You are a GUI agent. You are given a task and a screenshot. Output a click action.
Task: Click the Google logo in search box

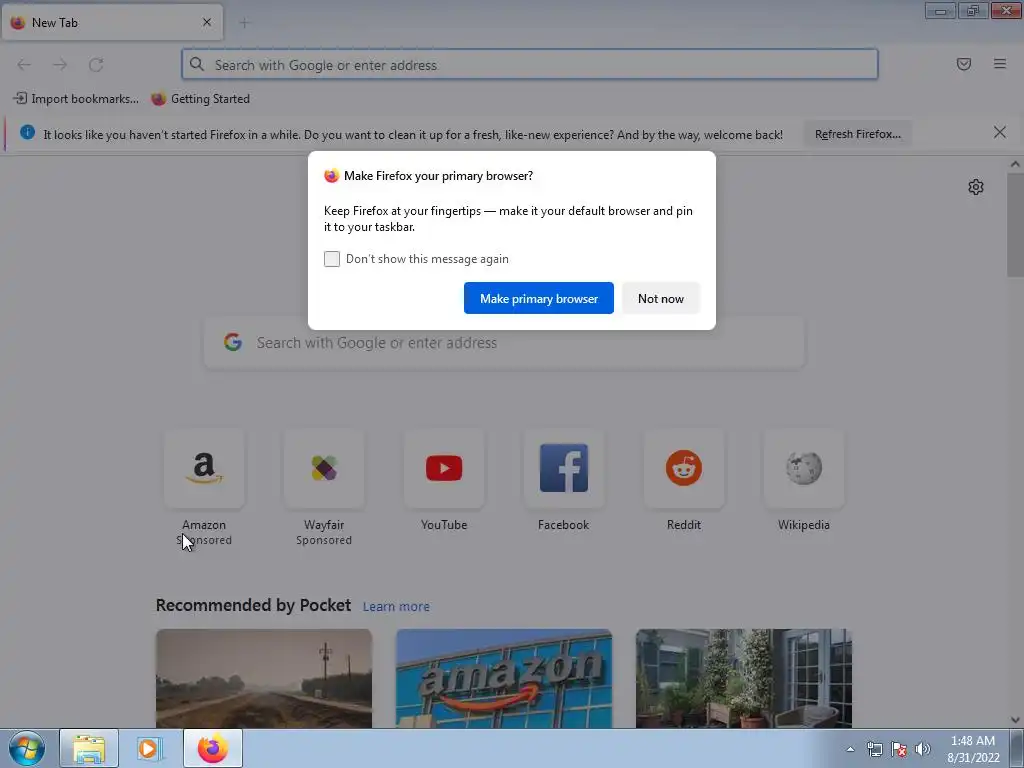tap(233, 342)
